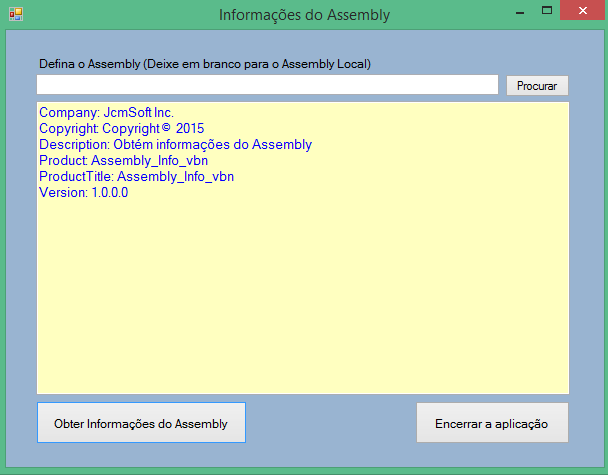
Task: Close the Informações do Assembly window
Action: 583,10
